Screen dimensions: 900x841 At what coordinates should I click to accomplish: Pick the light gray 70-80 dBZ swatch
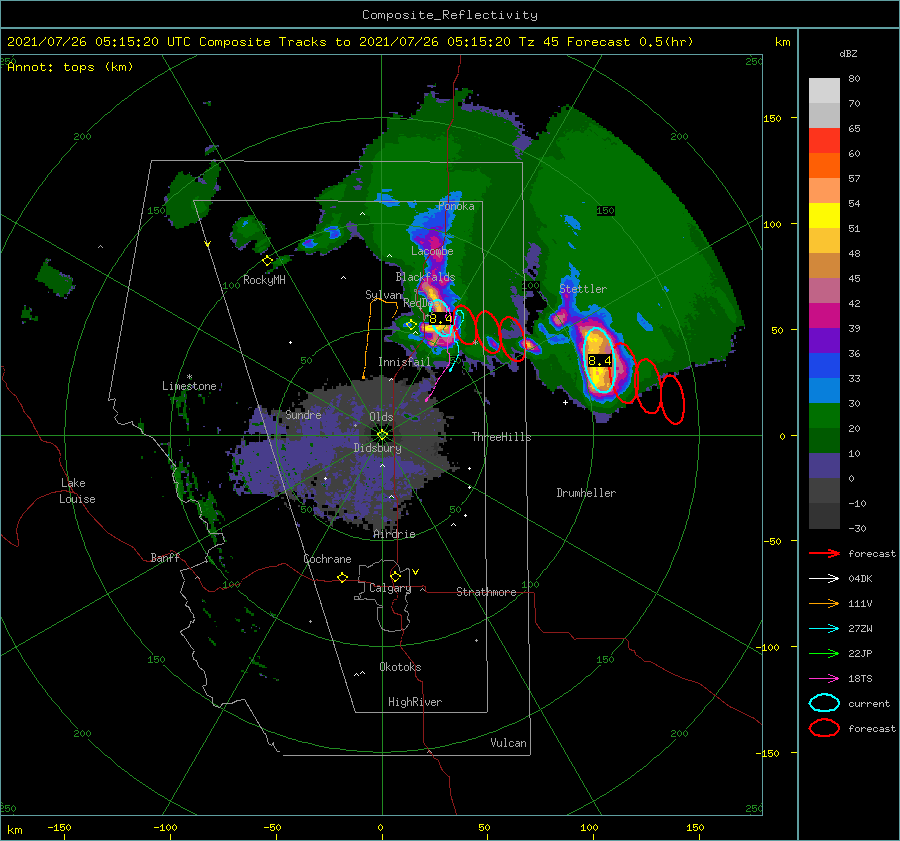click(x=824, y=91)
